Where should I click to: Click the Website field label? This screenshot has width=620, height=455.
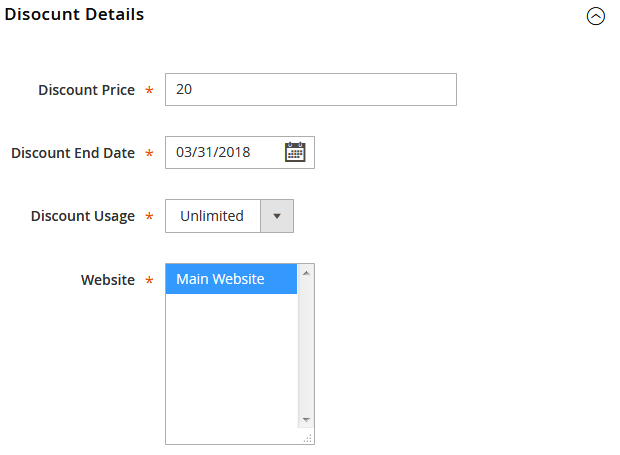[108, 280]
